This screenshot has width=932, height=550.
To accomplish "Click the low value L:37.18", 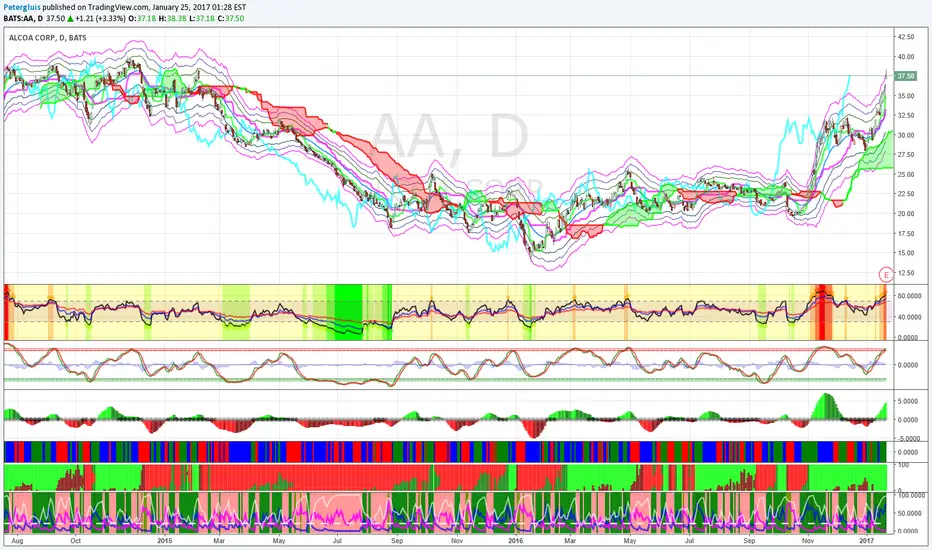I will coord(201,18).
